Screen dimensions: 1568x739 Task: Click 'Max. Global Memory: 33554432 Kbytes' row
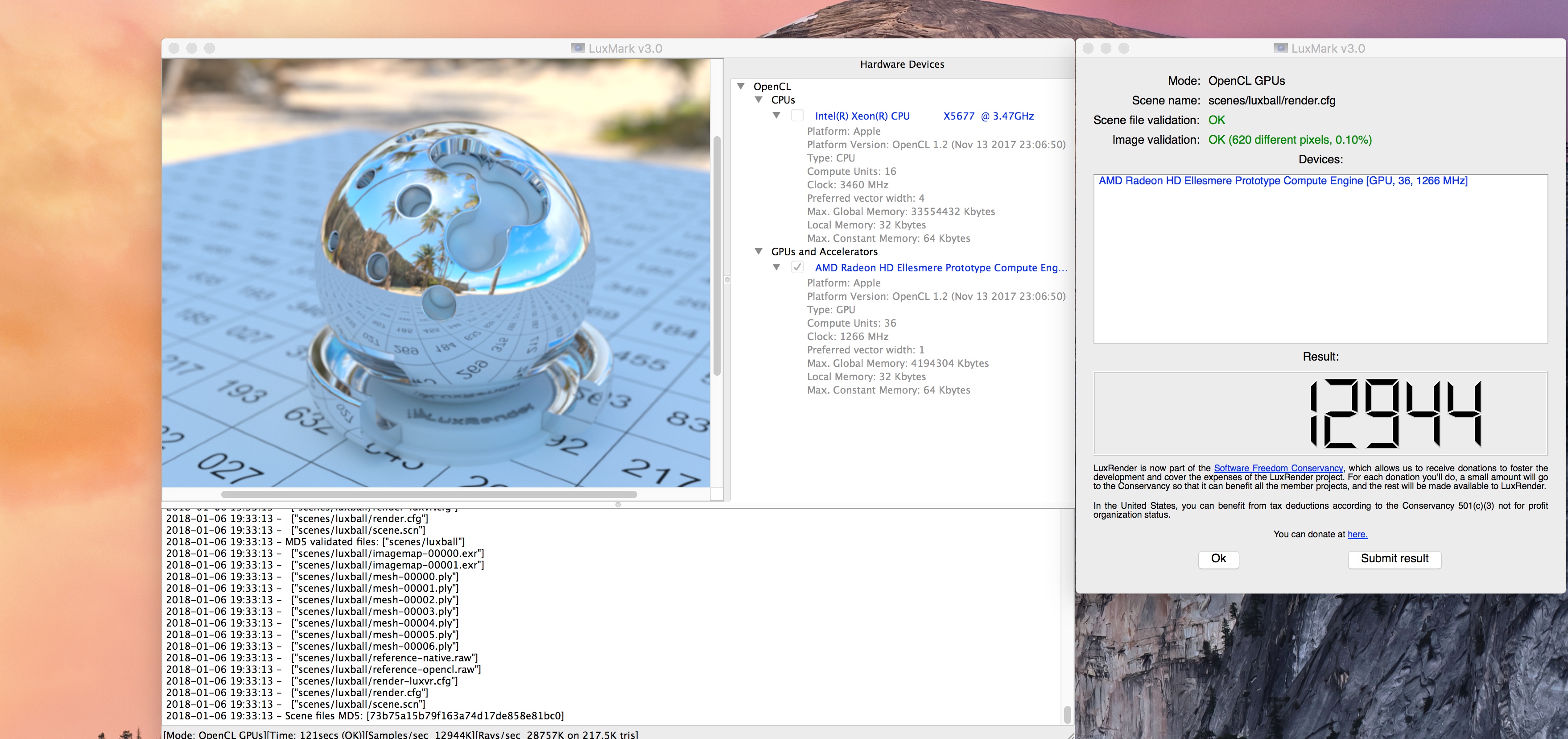tap(901, 212)
